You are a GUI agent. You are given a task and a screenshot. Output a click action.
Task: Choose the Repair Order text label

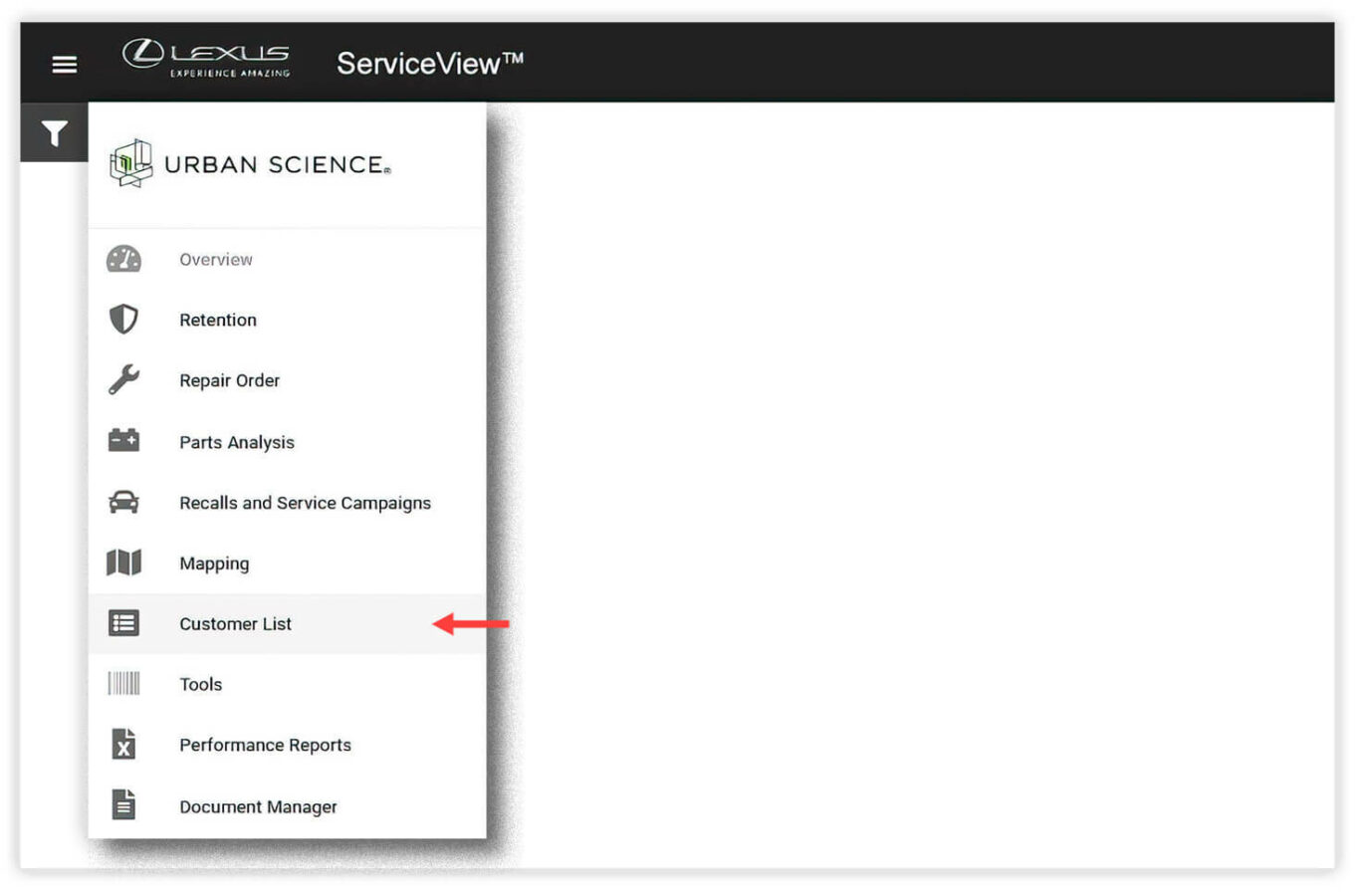pos(229,380)
